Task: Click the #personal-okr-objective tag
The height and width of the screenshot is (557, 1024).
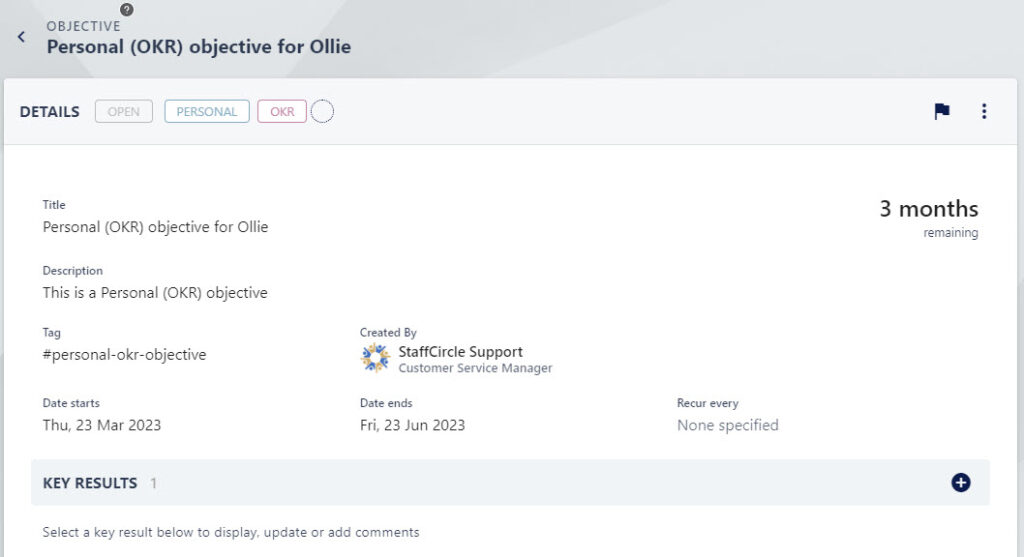Action: click(124, 355)
